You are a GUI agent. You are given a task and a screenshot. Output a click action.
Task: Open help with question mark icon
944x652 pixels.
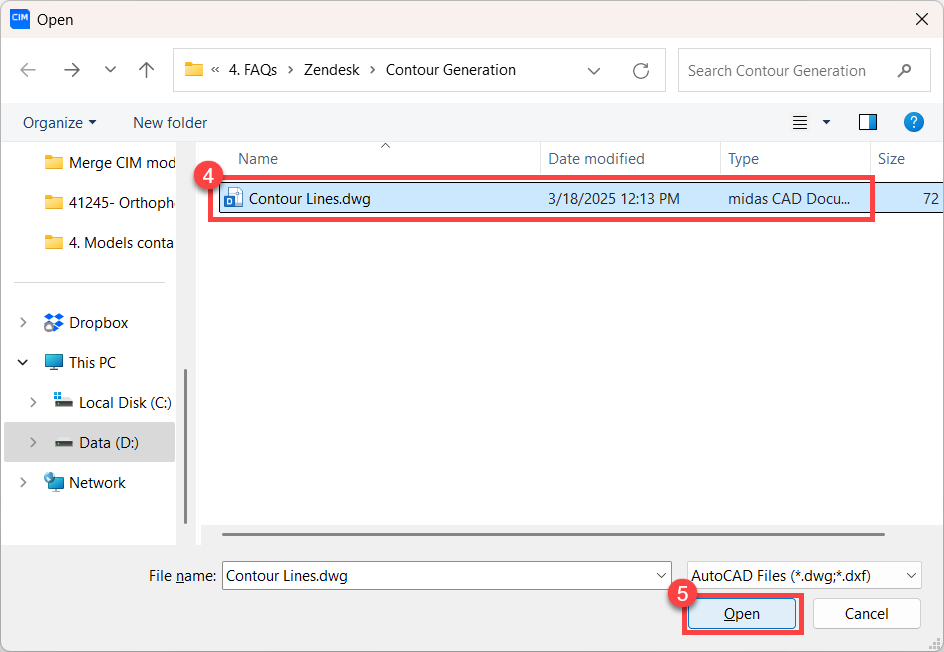click(913, 122)
